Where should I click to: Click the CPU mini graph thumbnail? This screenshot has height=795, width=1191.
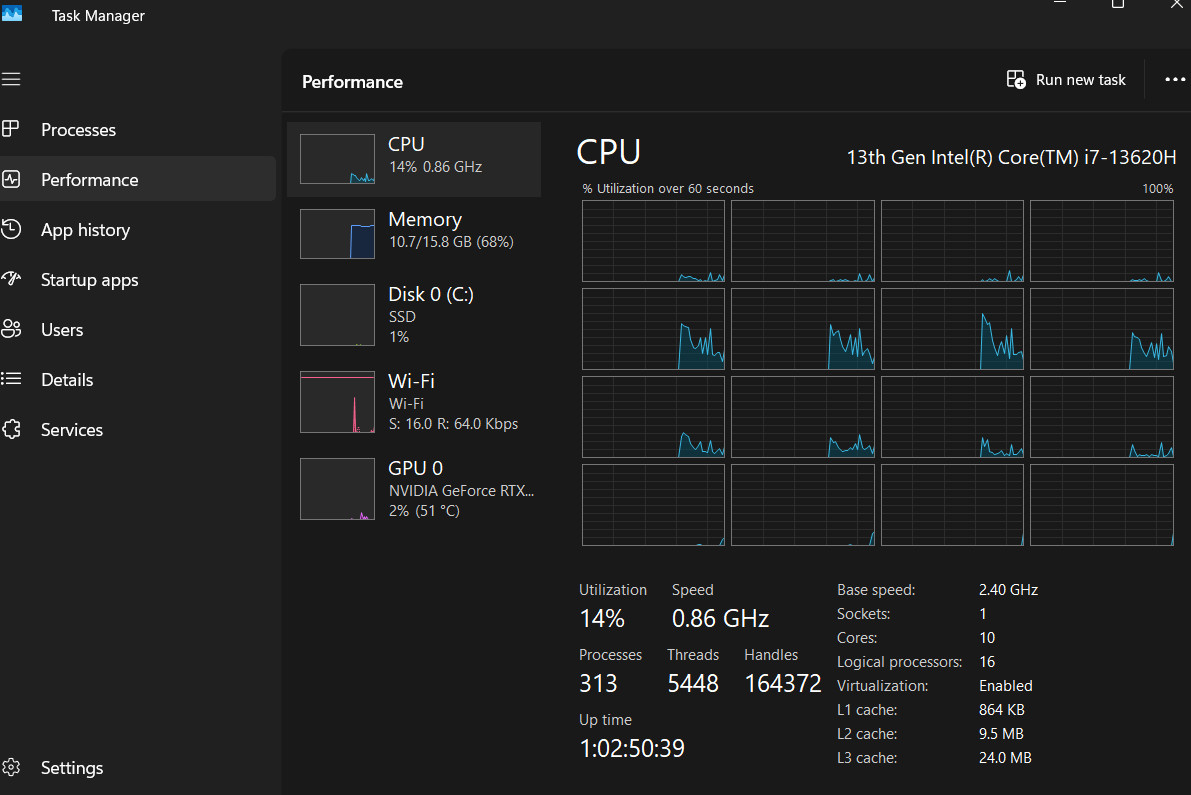[337, 159]
